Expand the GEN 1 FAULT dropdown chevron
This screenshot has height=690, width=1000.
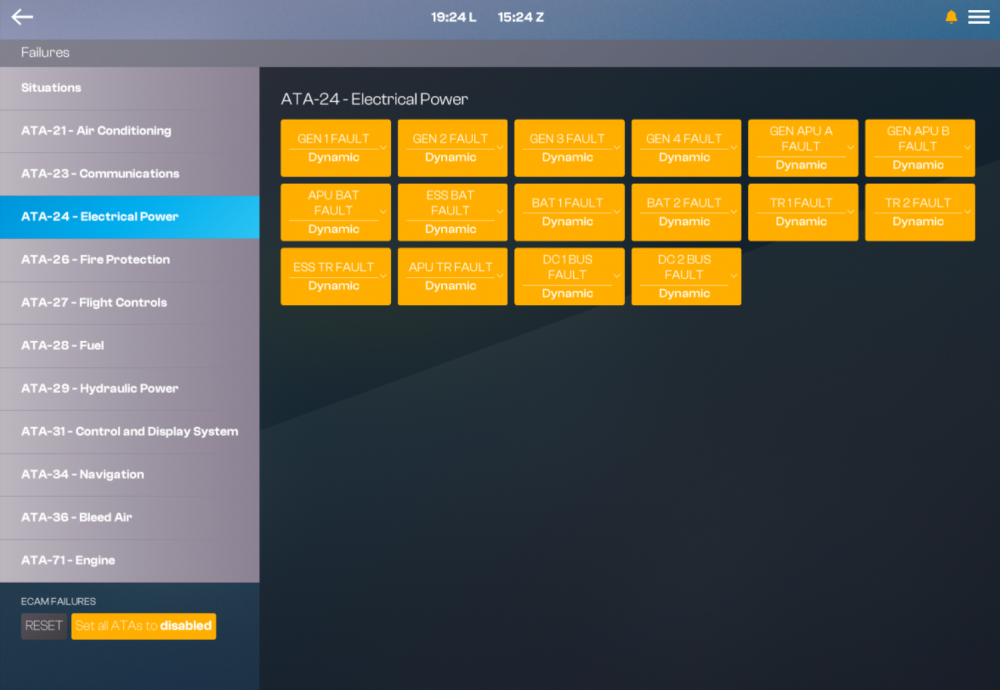tap(383, 148)
